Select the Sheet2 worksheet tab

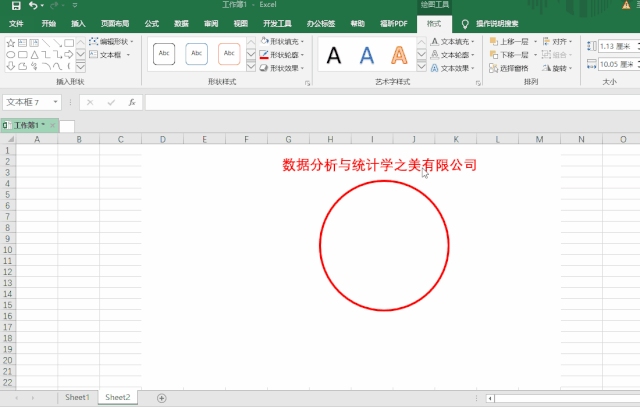(118, 397)
